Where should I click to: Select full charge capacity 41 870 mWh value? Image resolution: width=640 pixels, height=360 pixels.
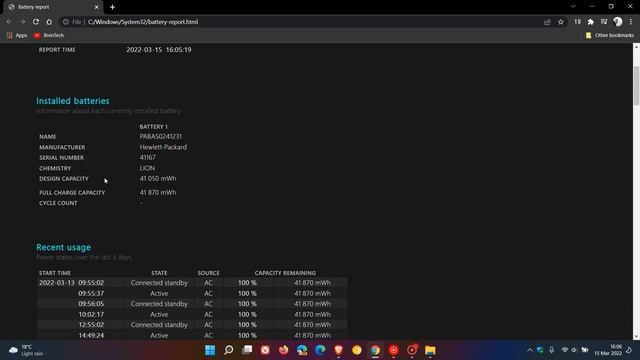158,192
